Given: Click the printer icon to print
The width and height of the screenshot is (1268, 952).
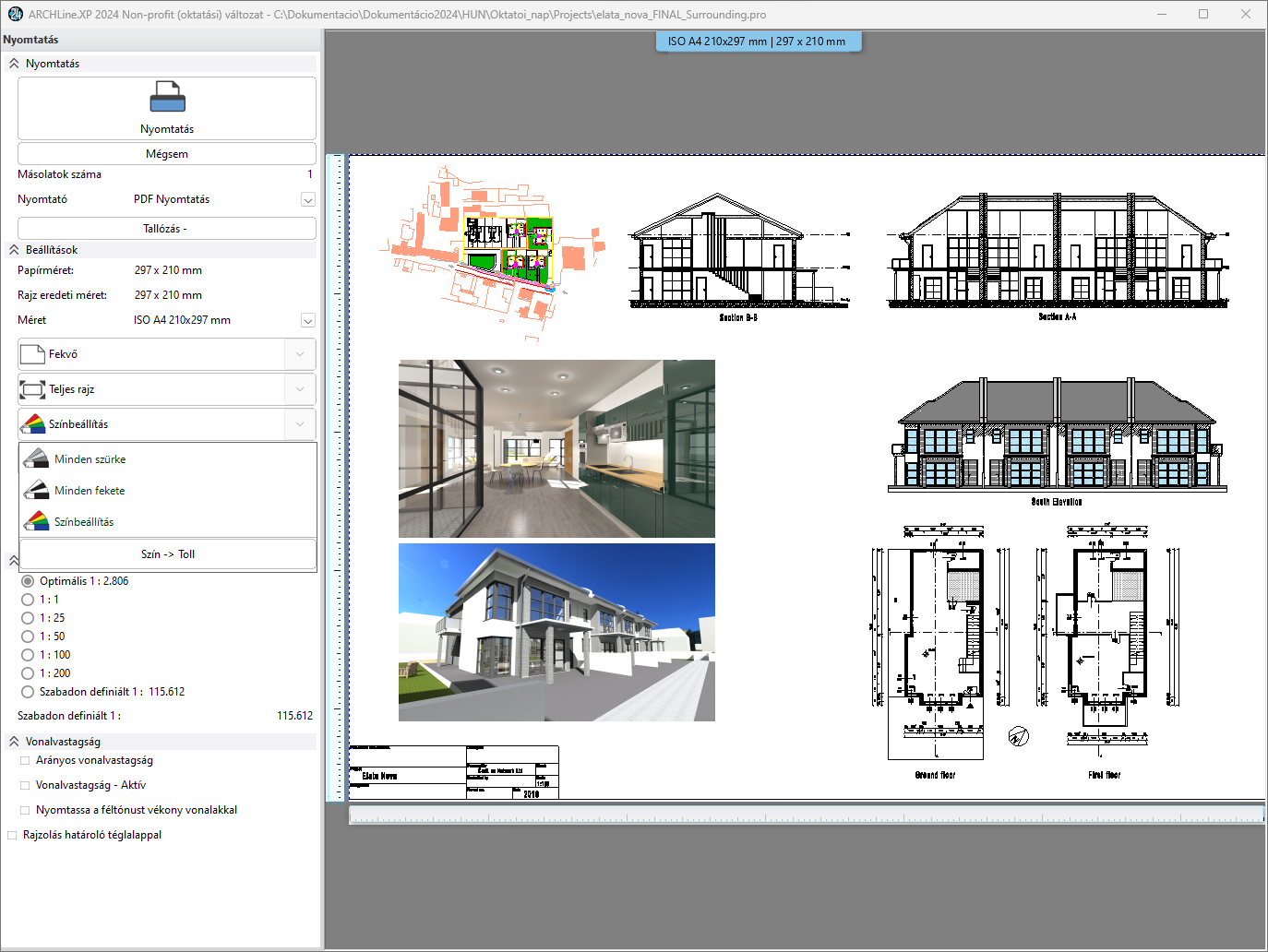Looking at the screenshot, I should click(x=167, y=97).
